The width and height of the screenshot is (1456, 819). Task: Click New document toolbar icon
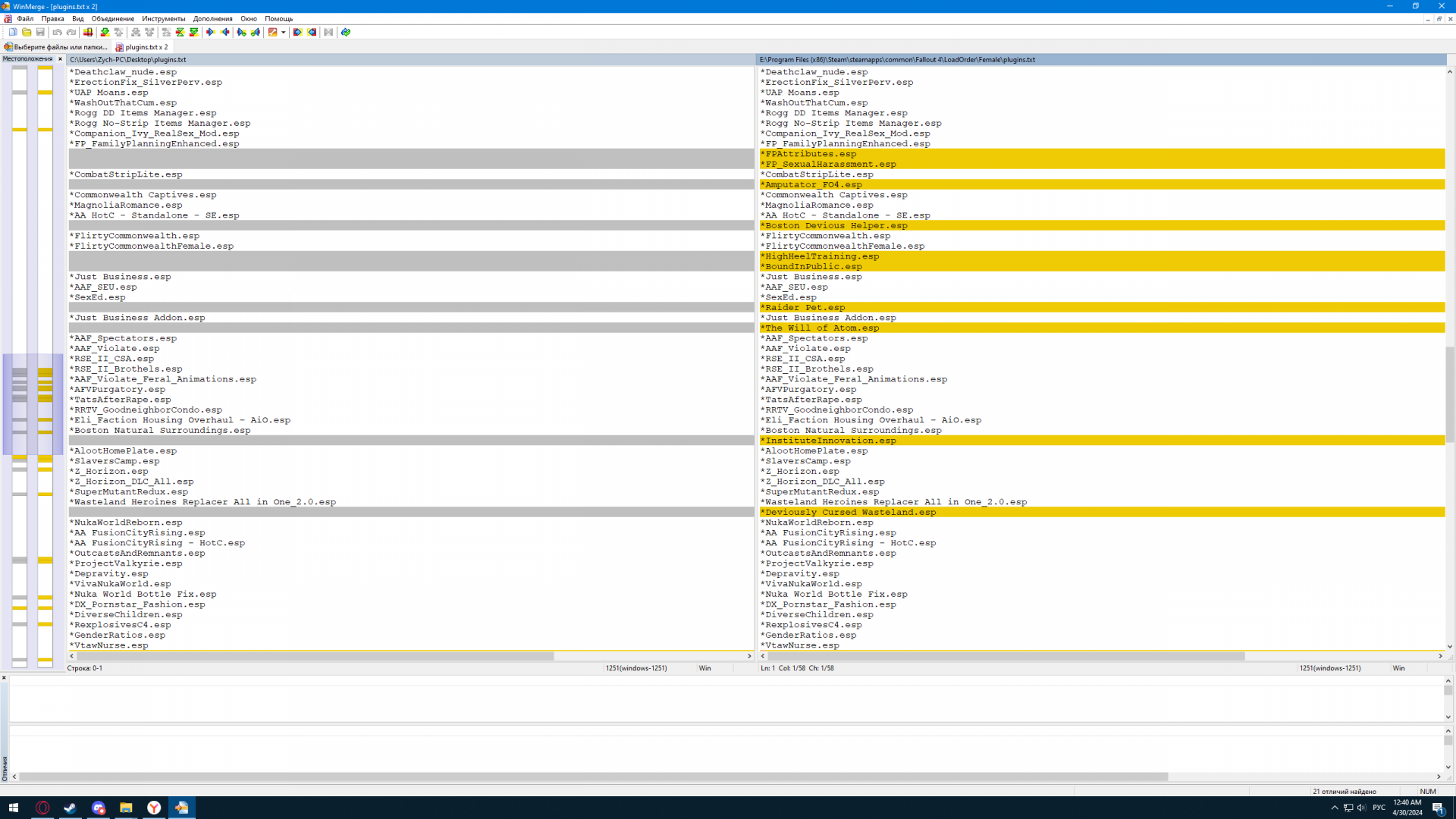13,32
